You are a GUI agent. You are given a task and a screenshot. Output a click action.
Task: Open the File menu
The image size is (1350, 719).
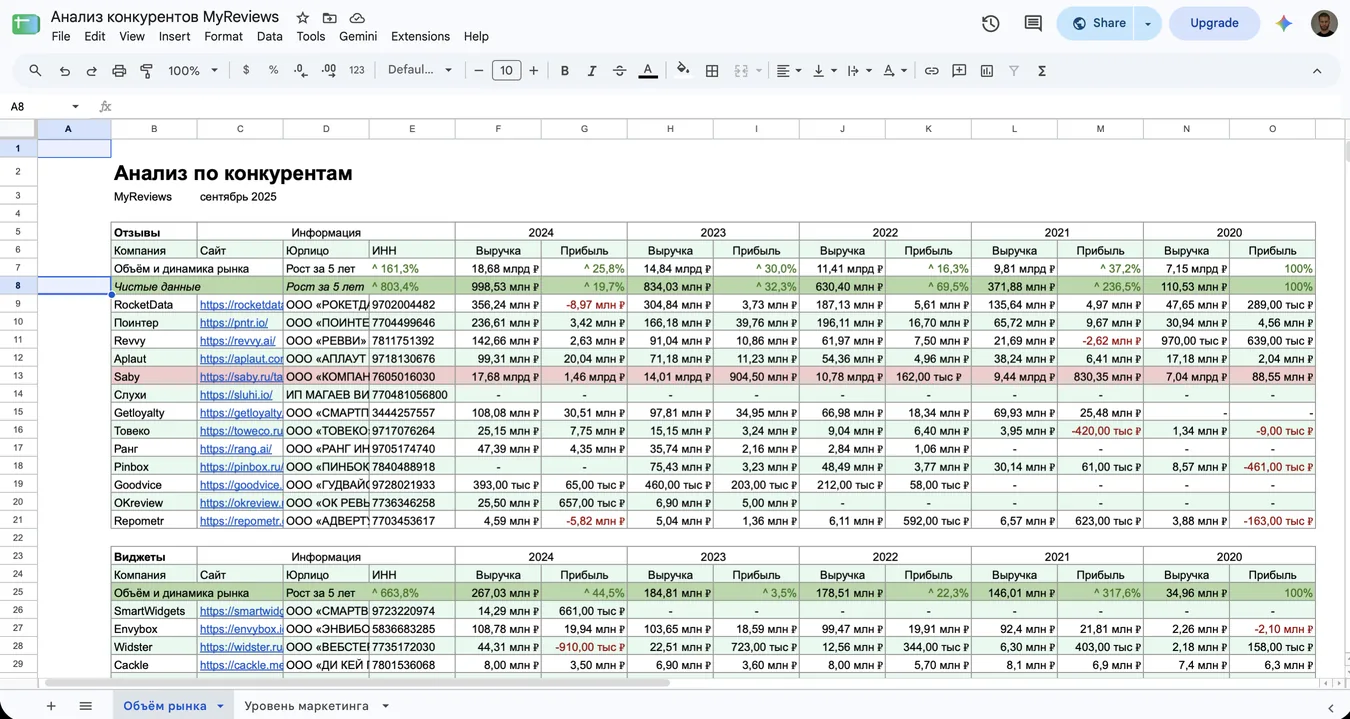tap(61, 36)
